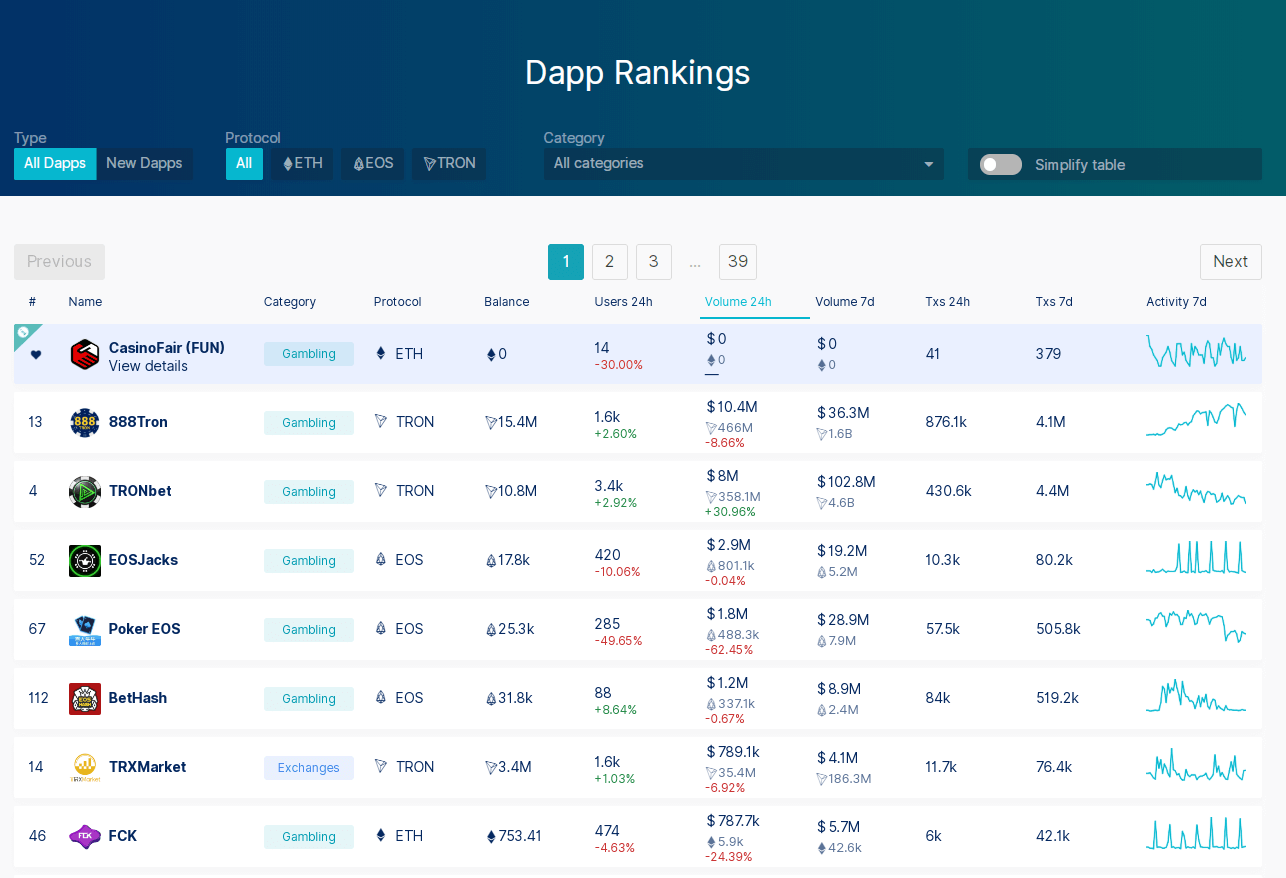Switch to New Dapps type
Viewport: 1286px width, 878px height.
(x=144, y=164)
